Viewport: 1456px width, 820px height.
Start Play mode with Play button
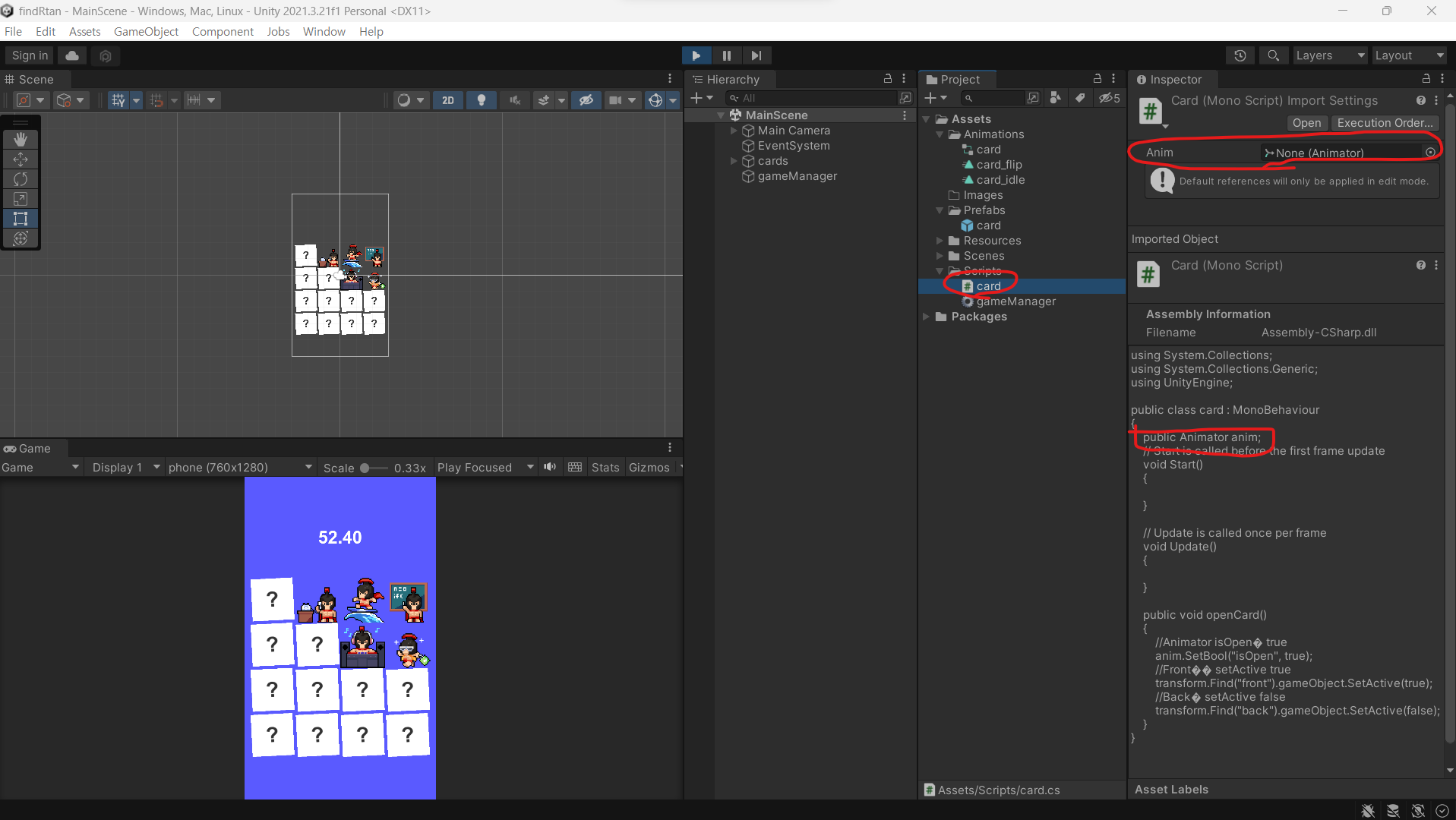(x=696, y=55)
